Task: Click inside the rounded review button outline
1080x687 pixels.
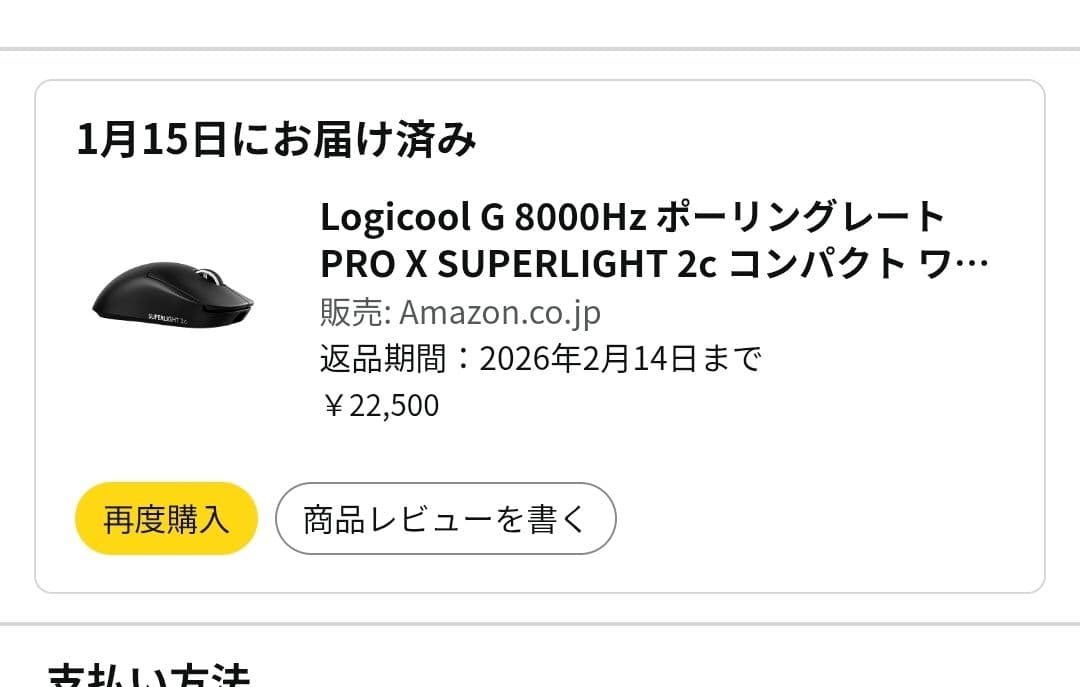Action: coord(444,517)
